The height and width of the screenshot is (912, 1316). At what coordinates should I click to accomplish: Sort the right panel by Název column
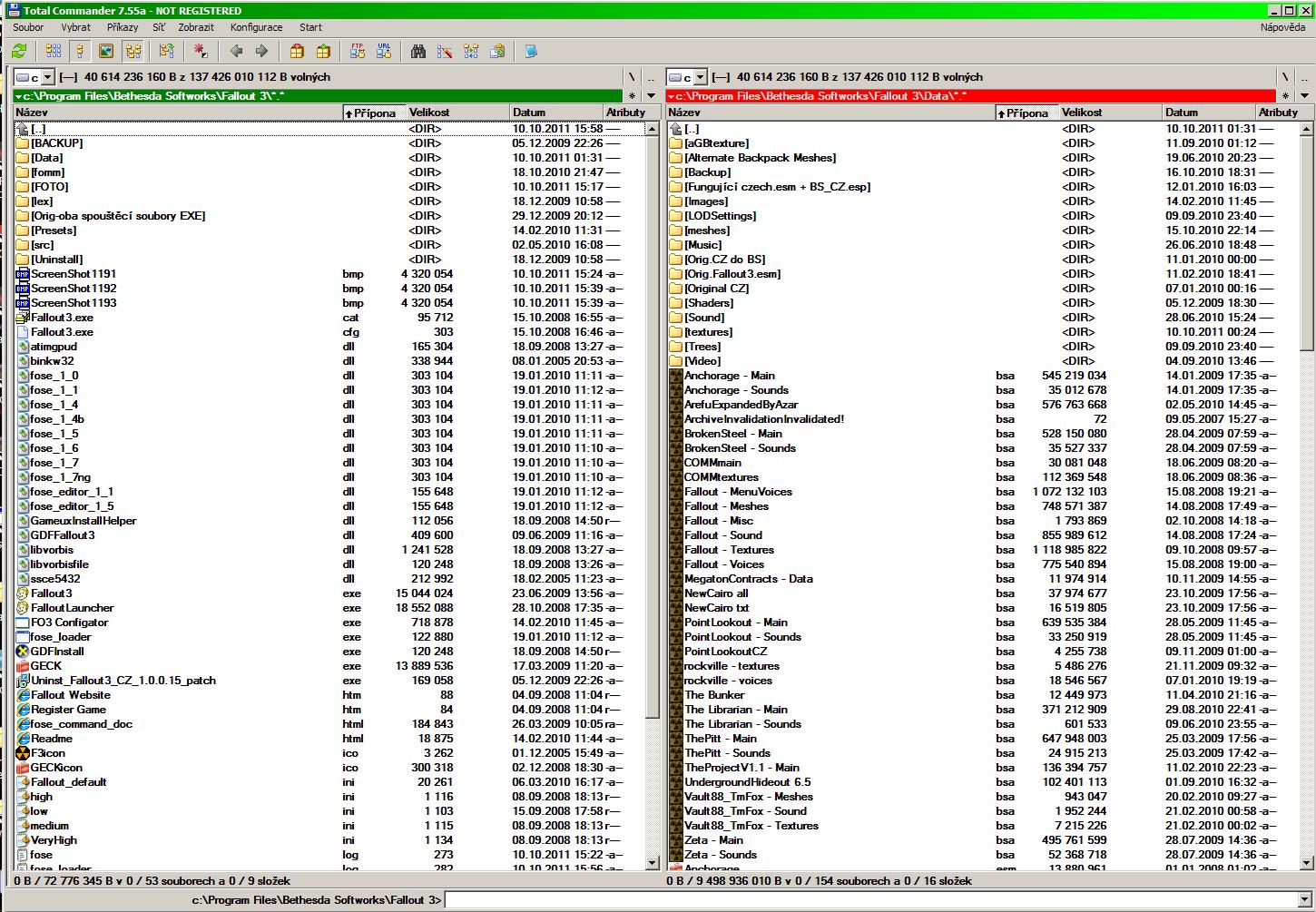point(830,113)
